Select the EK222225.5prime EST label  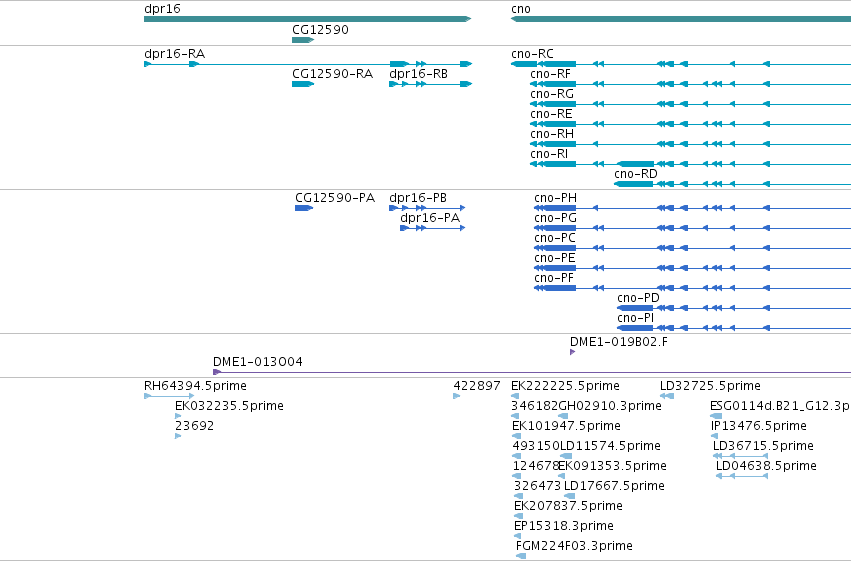[565, 386]
